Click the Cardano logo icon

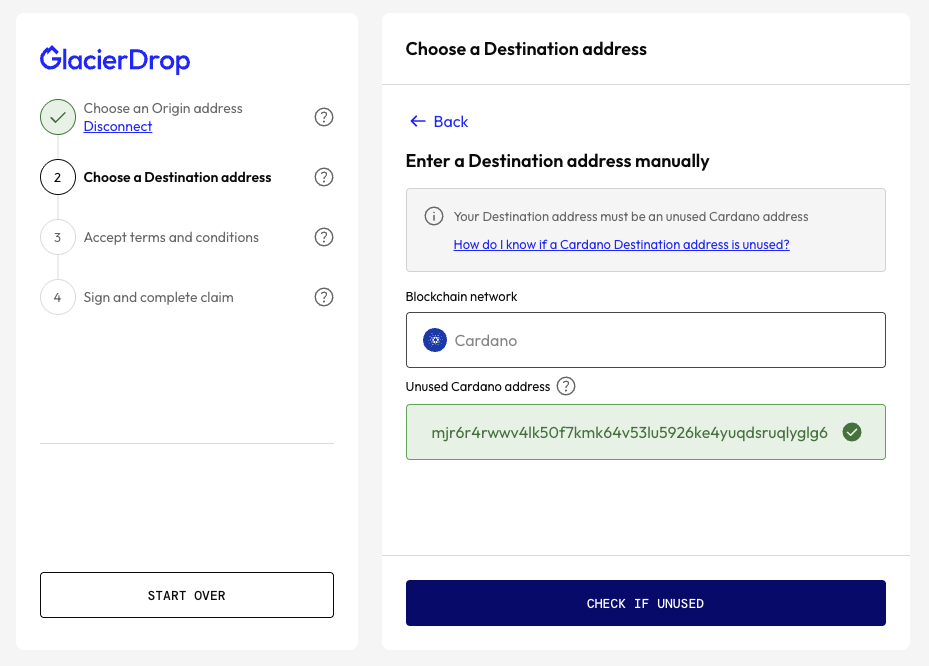pos(434,340)
